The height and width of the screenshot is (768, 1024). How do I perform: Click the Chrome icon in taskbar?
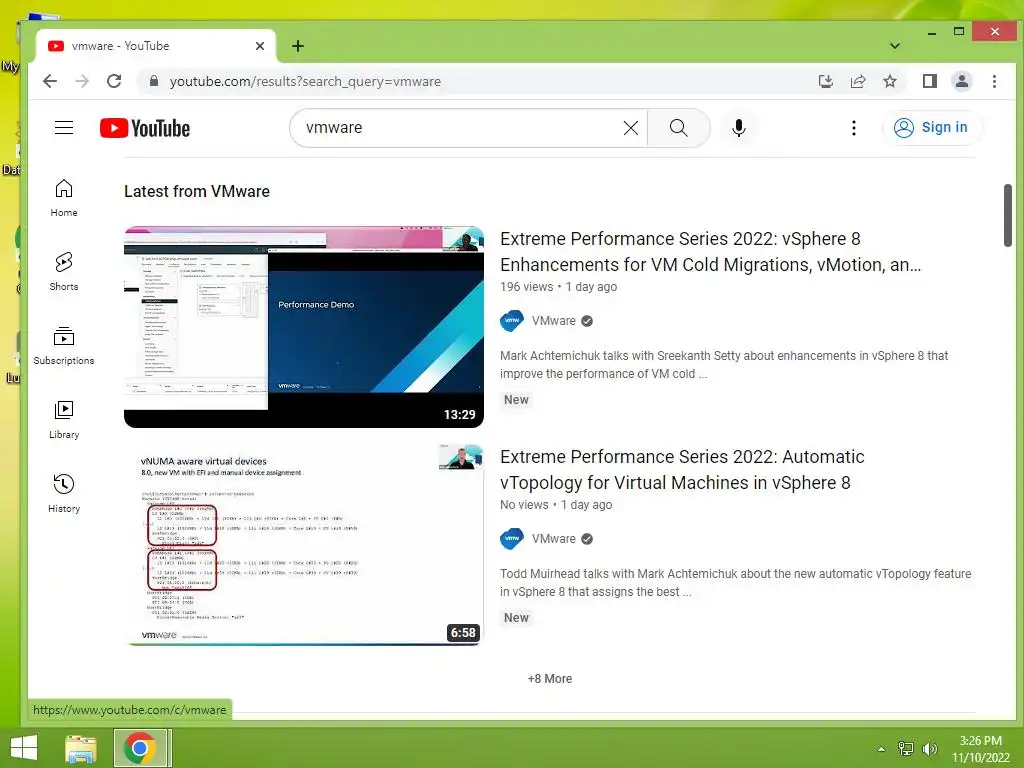tap(140, 748)
